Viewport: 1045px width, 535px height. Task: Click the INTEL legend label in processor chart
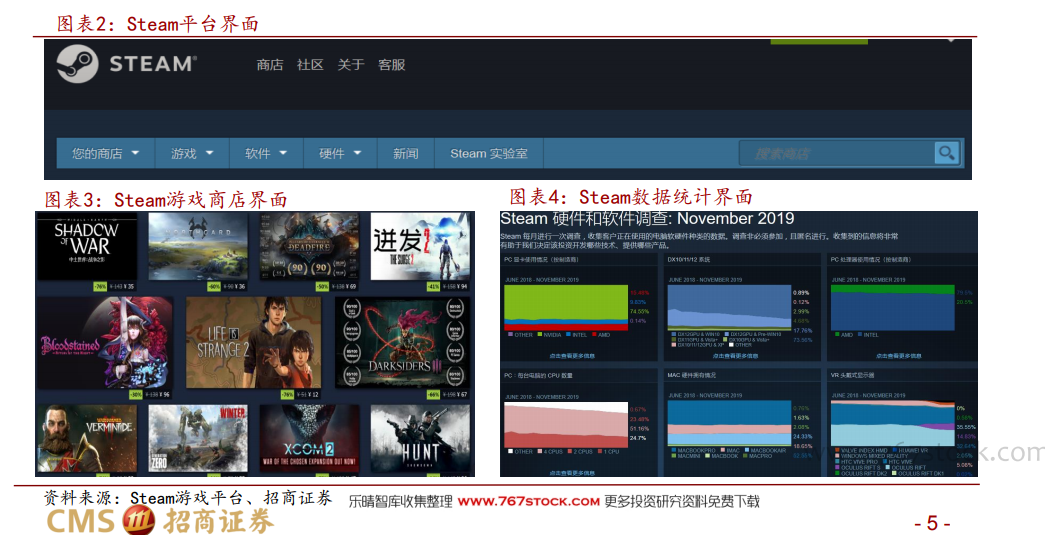point(871,334)
